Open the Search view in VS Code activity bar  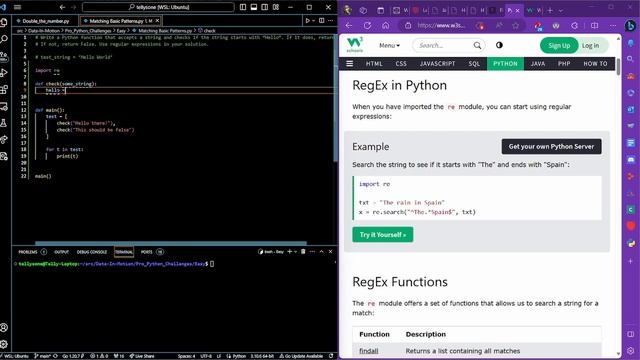pos(4,39)
